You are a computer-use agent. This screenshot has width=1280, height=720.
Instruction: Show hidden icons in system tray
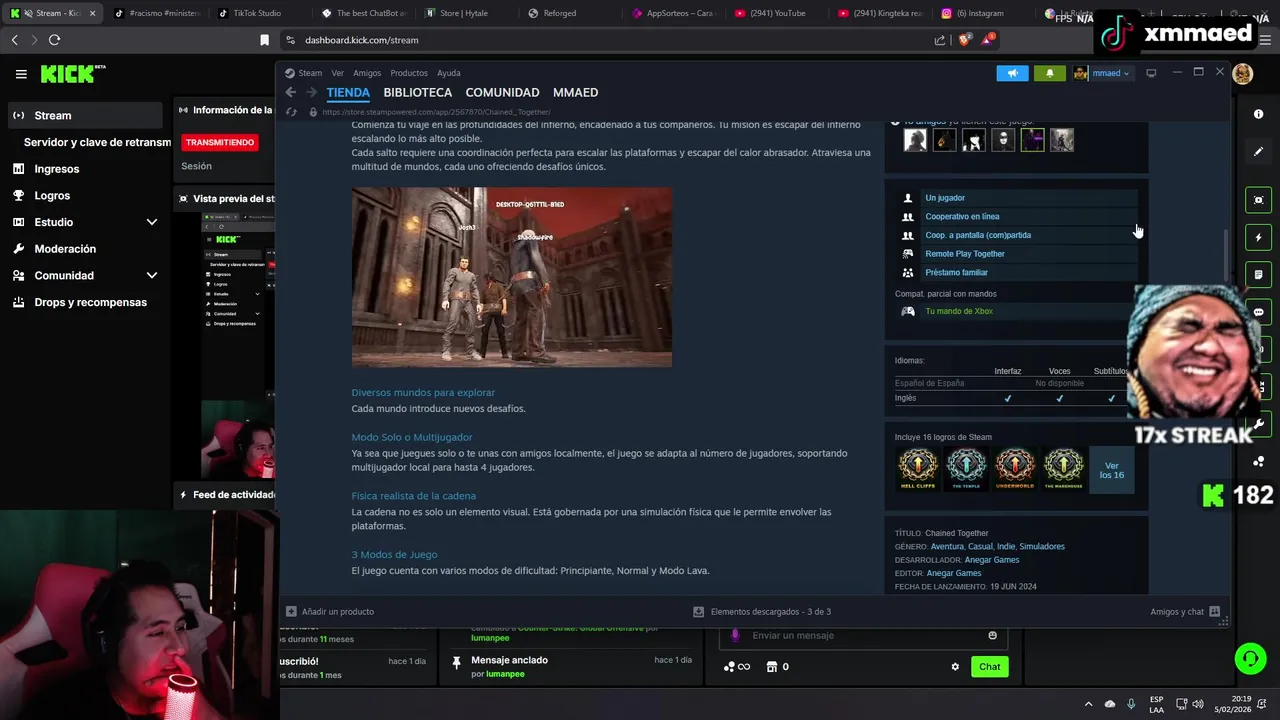(x=1088, y=704)
